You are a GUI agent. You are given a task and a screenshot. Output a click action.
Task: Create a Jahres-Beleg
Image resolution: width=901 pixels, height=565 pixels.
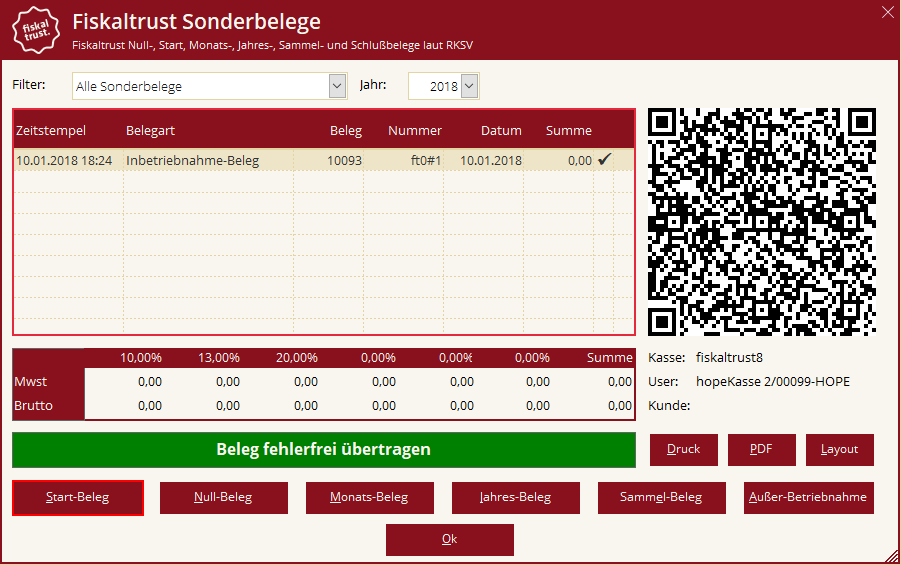coord(515,498)
